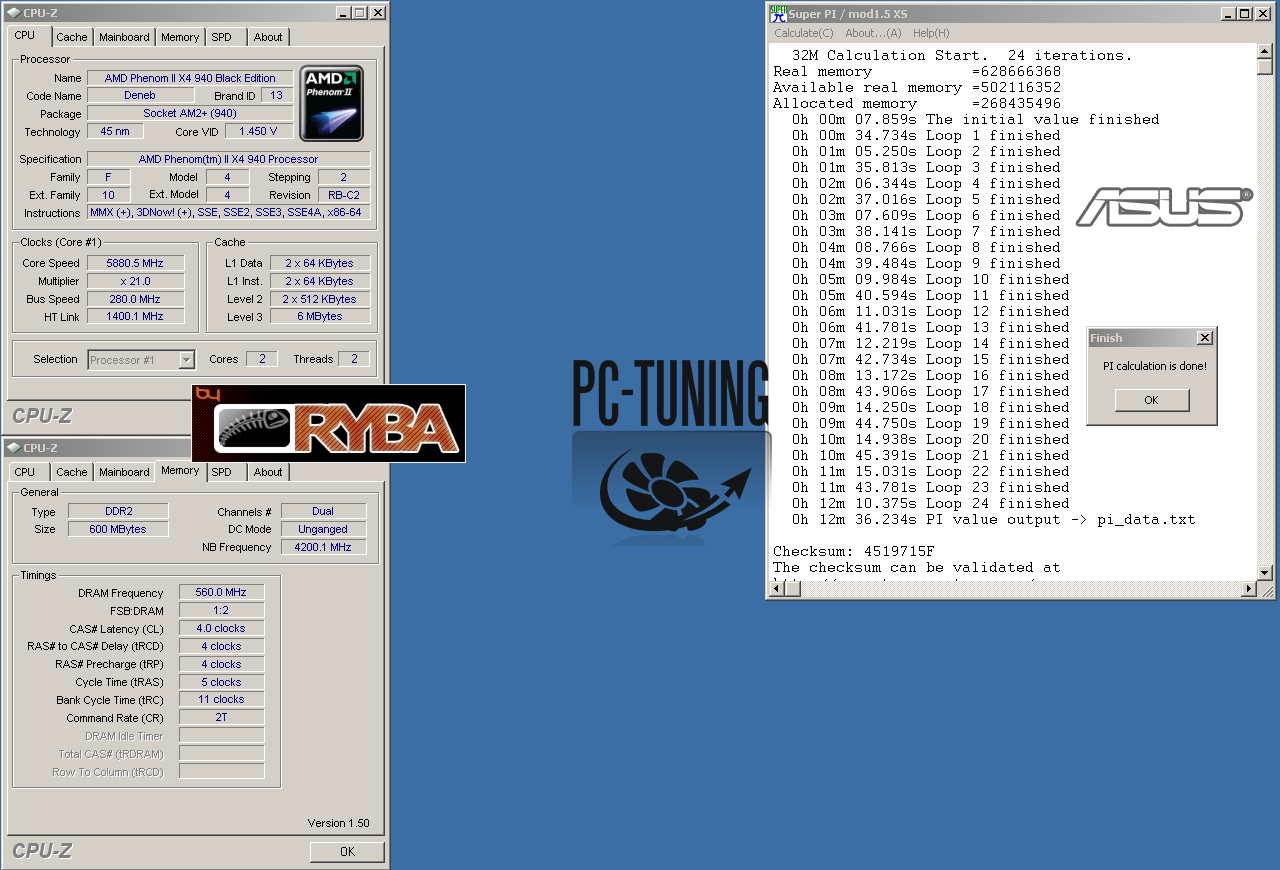Maximize the Super PI window
Image resolution: width=1280 pixels, height=870 pixels.
[1245, 13]
